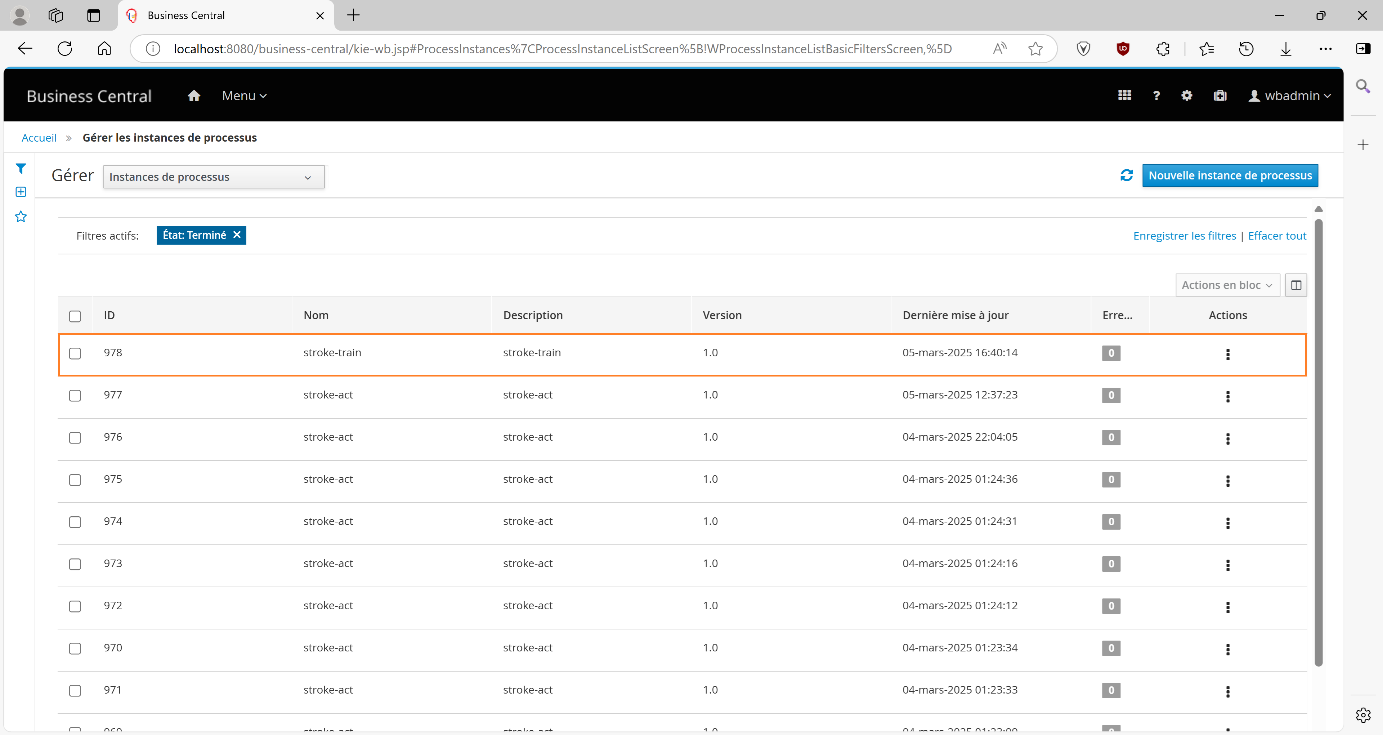Open the apps grid icon
1383x735 pixels.
click(1124, 95)
